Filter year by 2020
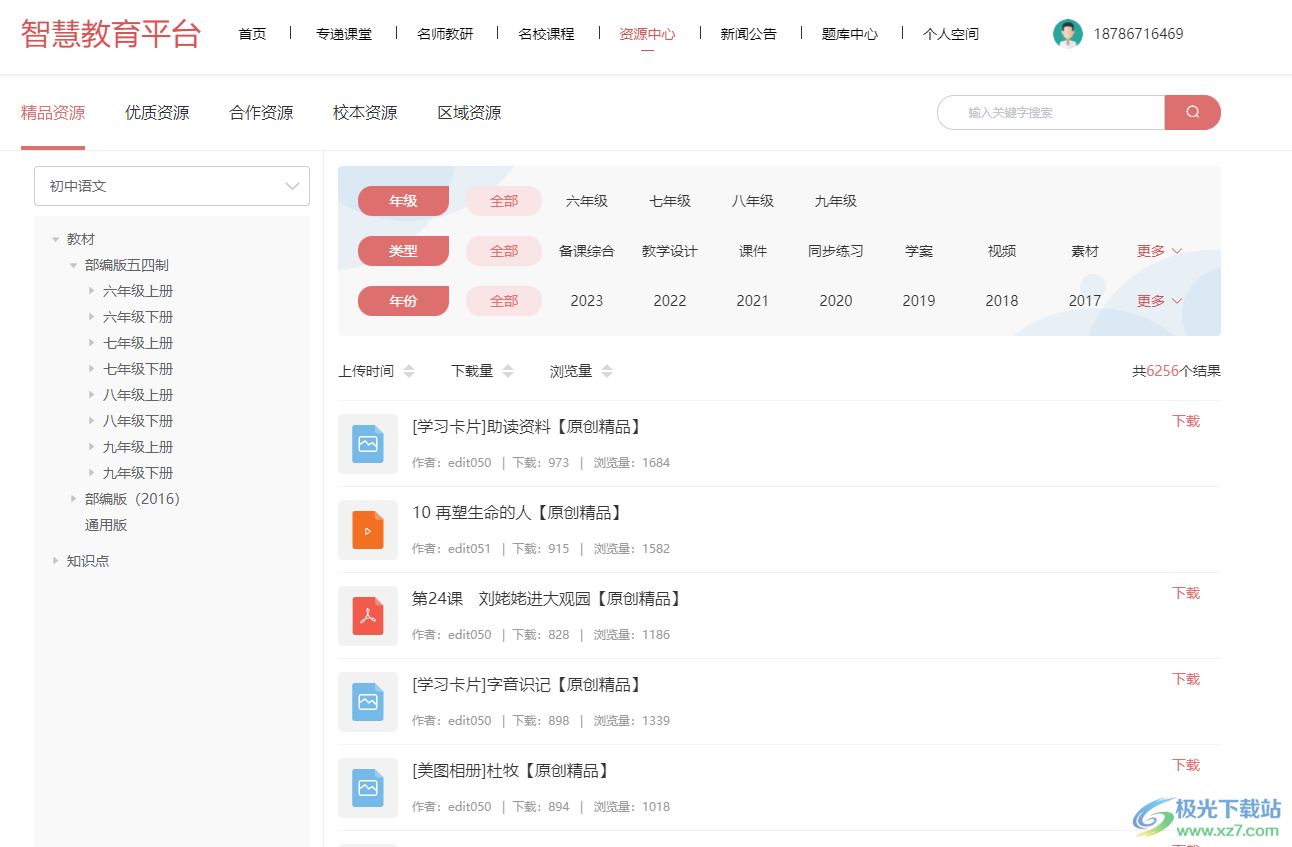This screenshot has width=1292, height=847. coord(836,301)
